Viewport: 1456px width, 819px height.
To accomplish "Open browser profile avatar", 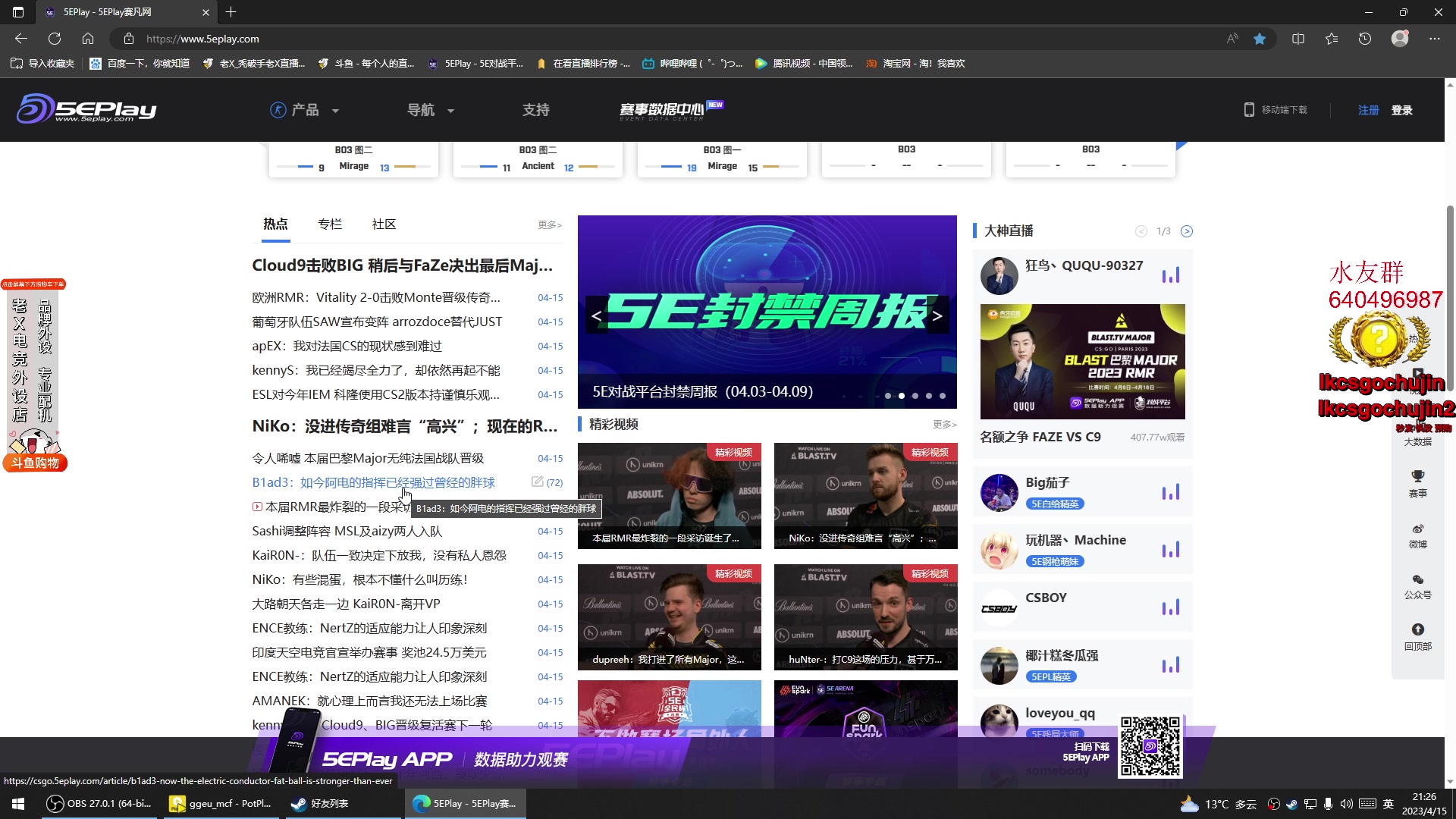I will coord(1400,38).
